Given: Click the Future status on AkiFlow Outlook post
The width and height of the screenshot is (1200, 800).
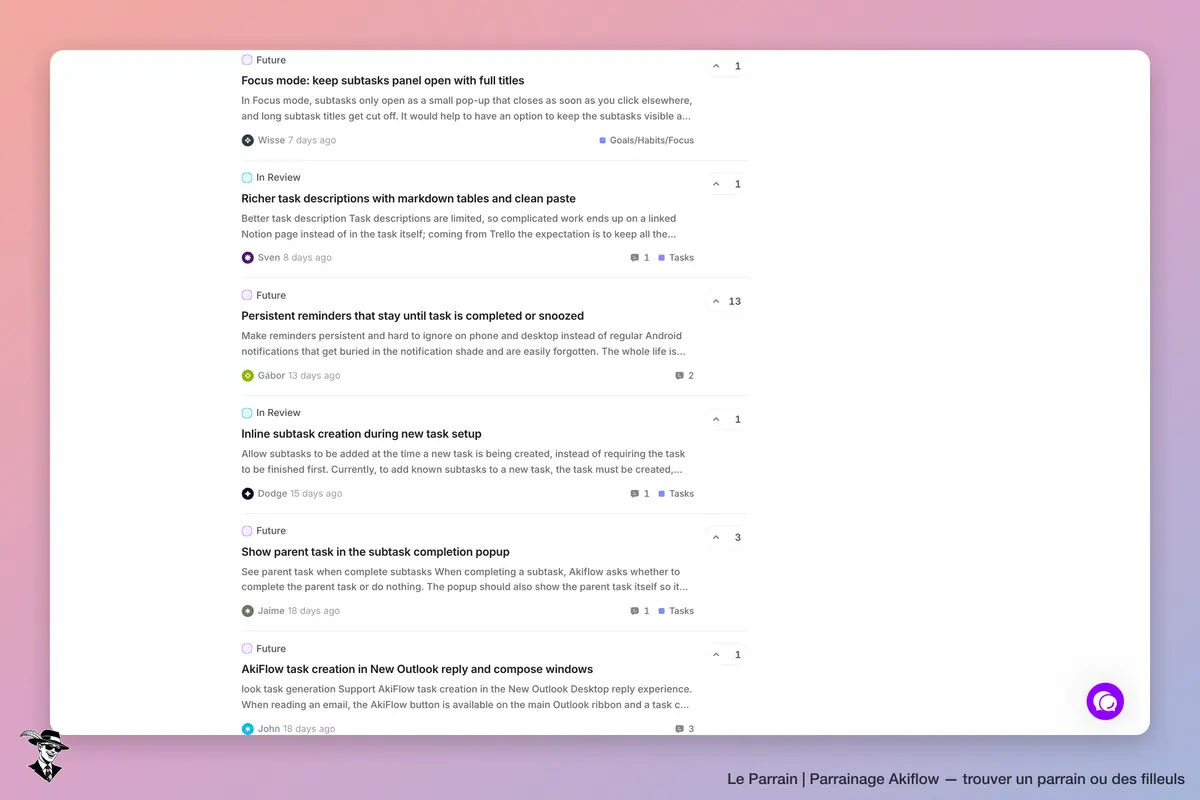Looking at the screenshot, I should coord(264,649).
